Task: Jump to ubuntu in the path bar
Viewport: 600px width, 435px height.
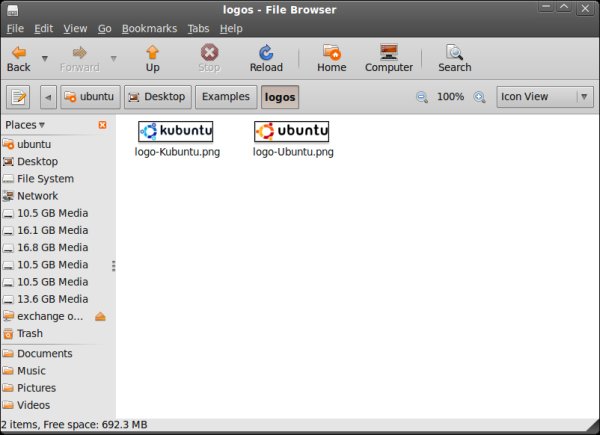Action: [90, 97]
